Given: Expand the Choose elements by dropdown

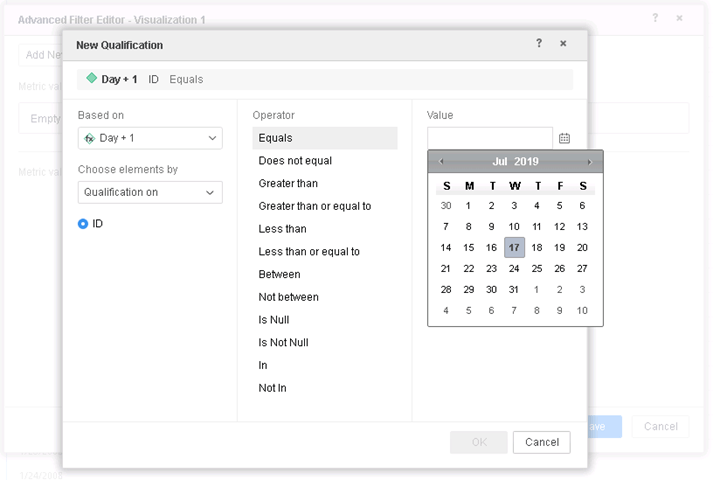Looking at the screenshot, I should click(150, 192).
